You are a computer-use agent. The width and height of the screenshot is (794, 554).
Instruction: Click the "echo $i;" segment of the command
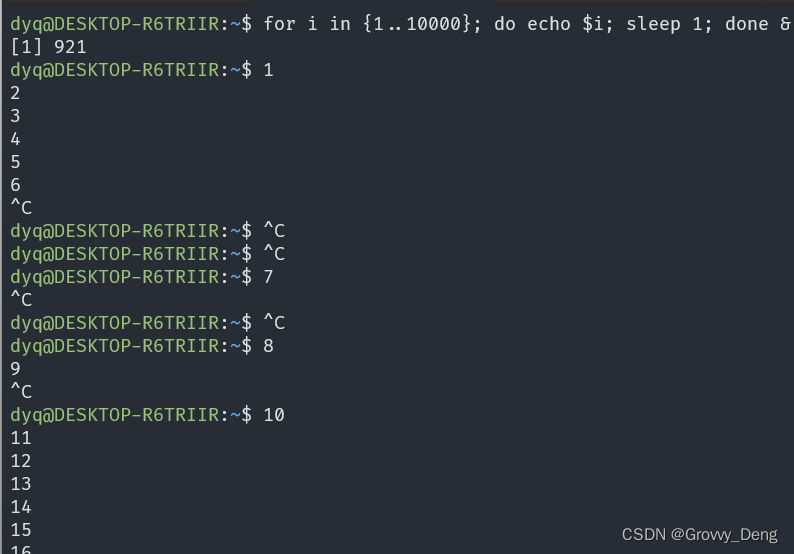tap(570, 24)
